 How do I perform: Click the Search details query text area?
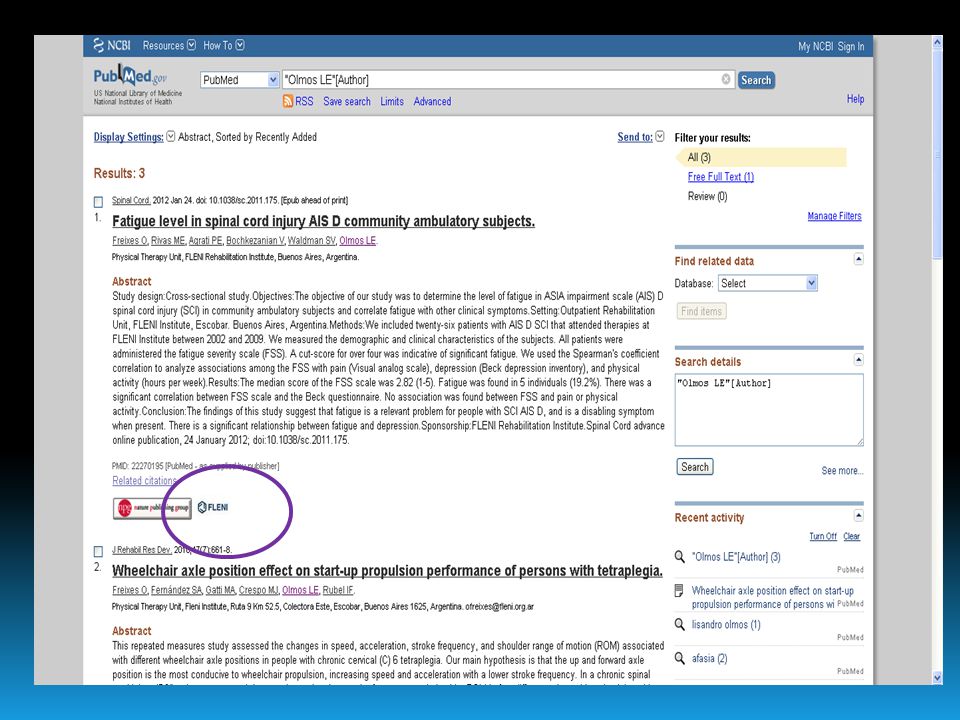pos(769,410)
